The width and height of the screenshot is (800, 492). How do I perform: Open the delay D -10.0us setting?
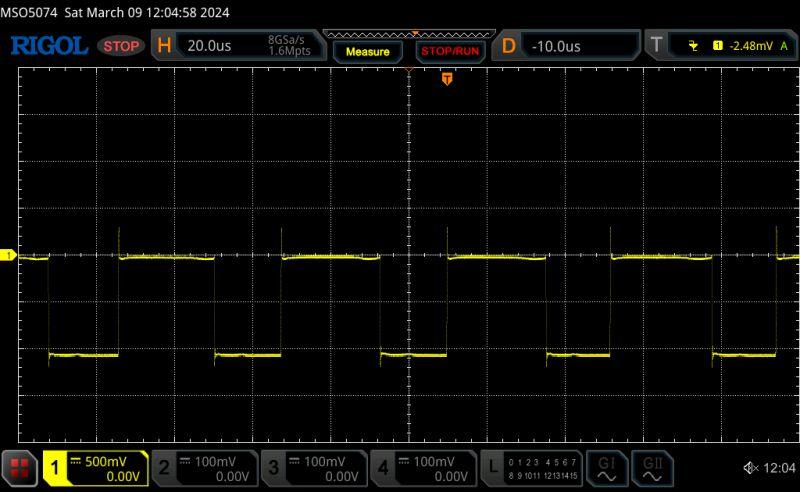pyautogui.click(x=568, y=46)
